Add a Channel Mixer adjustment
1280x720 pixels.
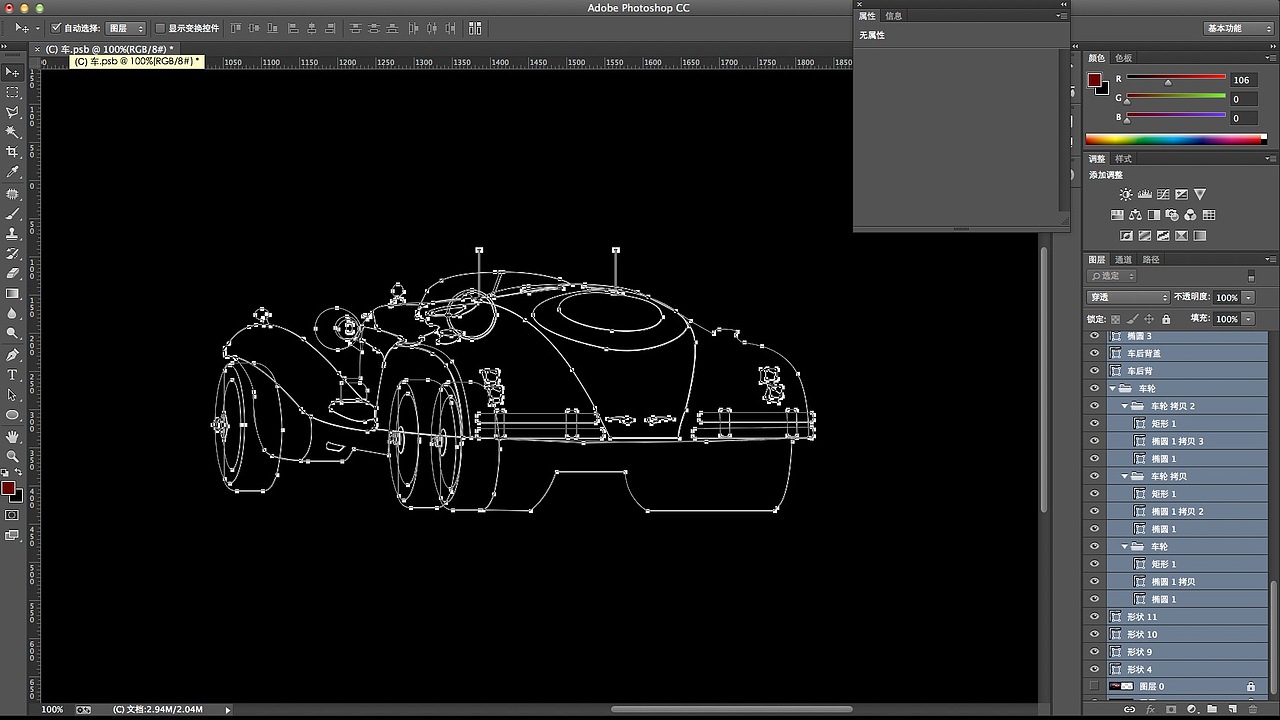coord(1190,215)
